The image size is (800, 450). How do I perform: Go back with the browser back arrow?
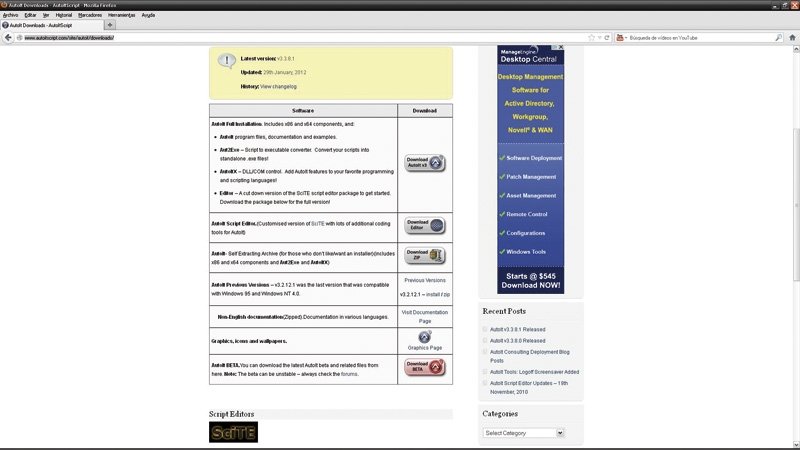click(x=8, y=37)
